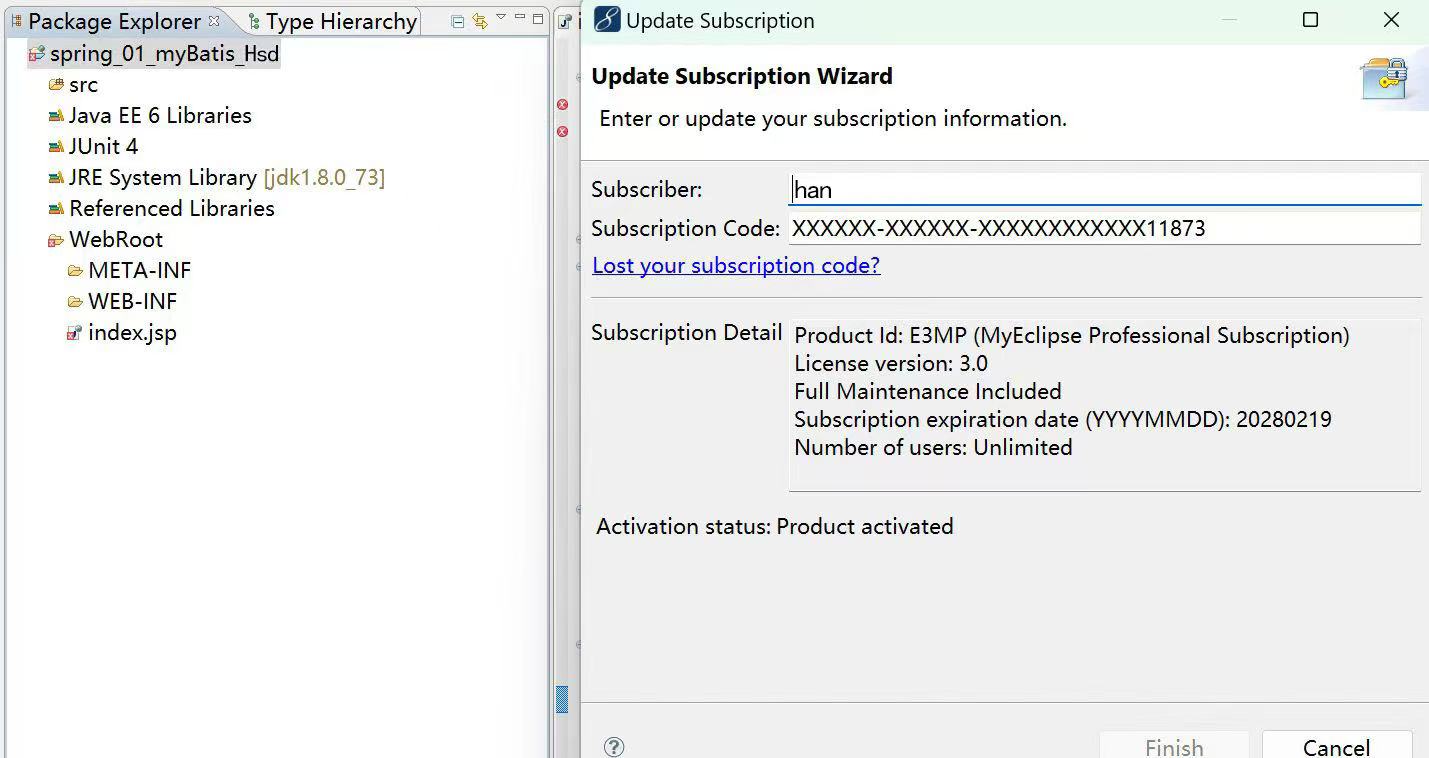Click the Subscriber input field
Viewport: 1429px width, 758px height.
[x=1105, y=189]
